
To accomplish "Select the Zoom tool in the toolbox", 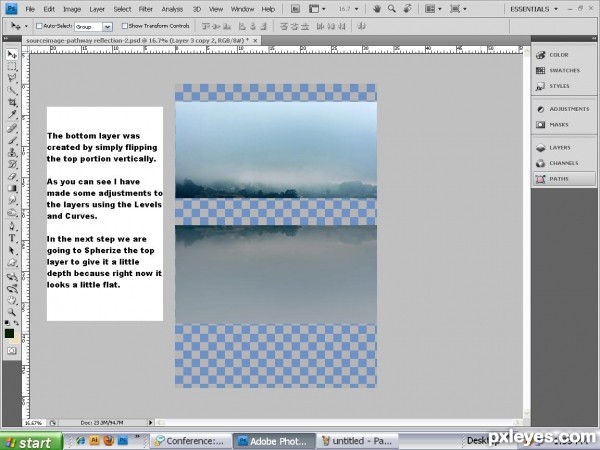I will pos(12,312).
